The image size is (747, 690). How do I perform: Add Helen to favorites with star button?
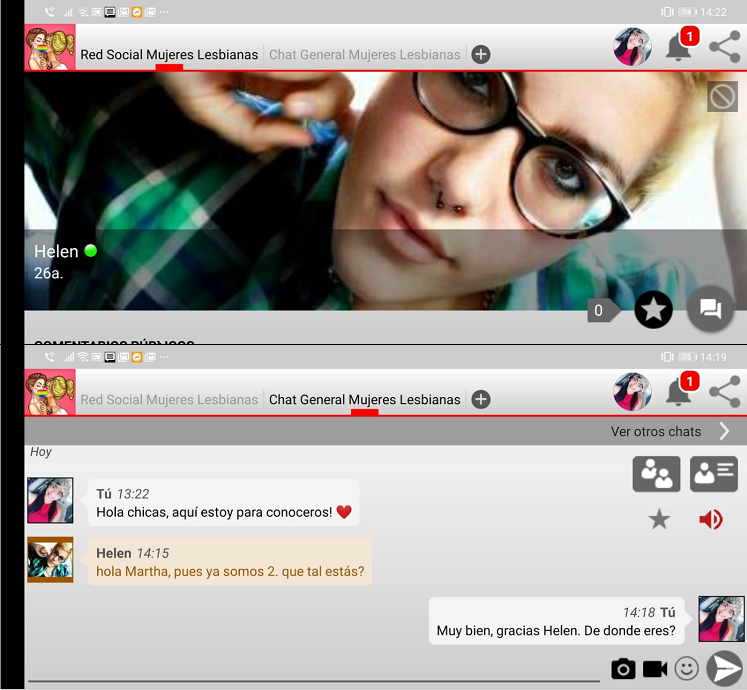[653, 310]
